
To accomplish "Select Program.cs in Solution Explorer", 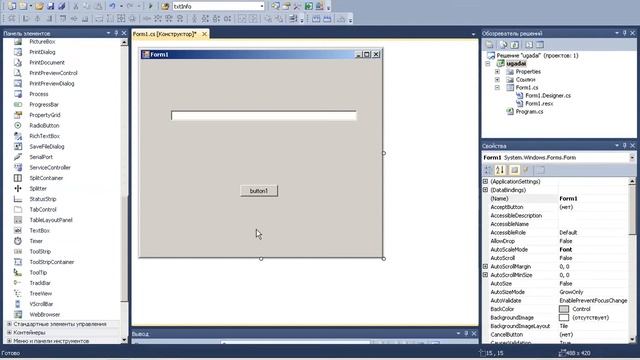I will coord(529,111).
